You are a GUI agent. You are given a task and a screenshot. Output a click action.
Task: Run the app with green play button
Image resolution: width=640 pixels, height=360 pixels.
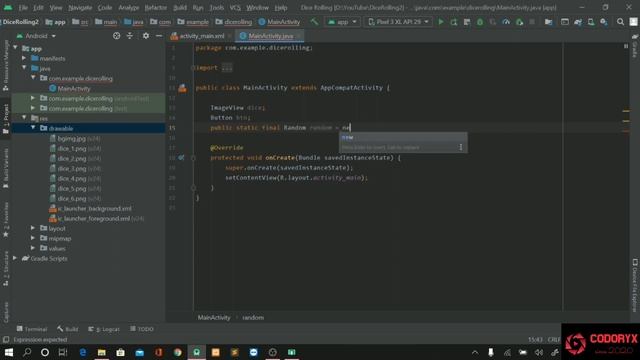point(441,22)
